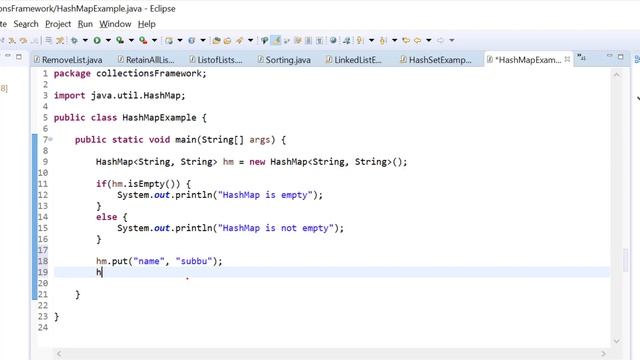The height and width of the screenshot is (360, 640).
Task: Switch to the RetainAllLis... editor tab
Action: (x=146, y=60)
